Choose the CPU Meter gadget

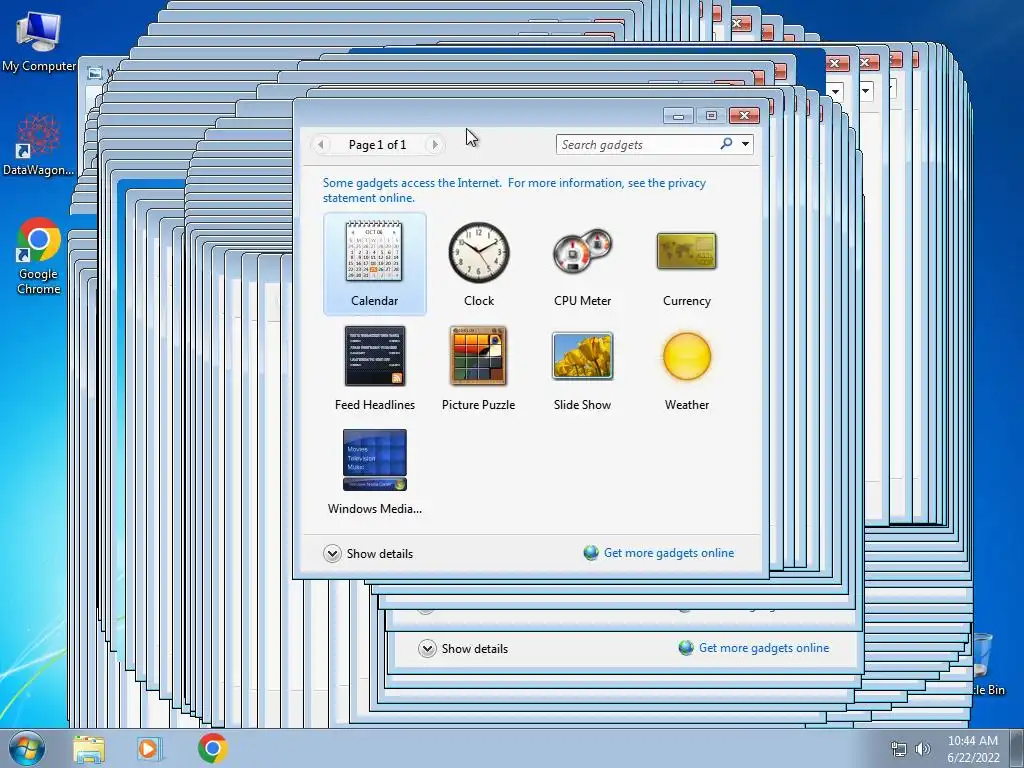(x=583, y=264)
